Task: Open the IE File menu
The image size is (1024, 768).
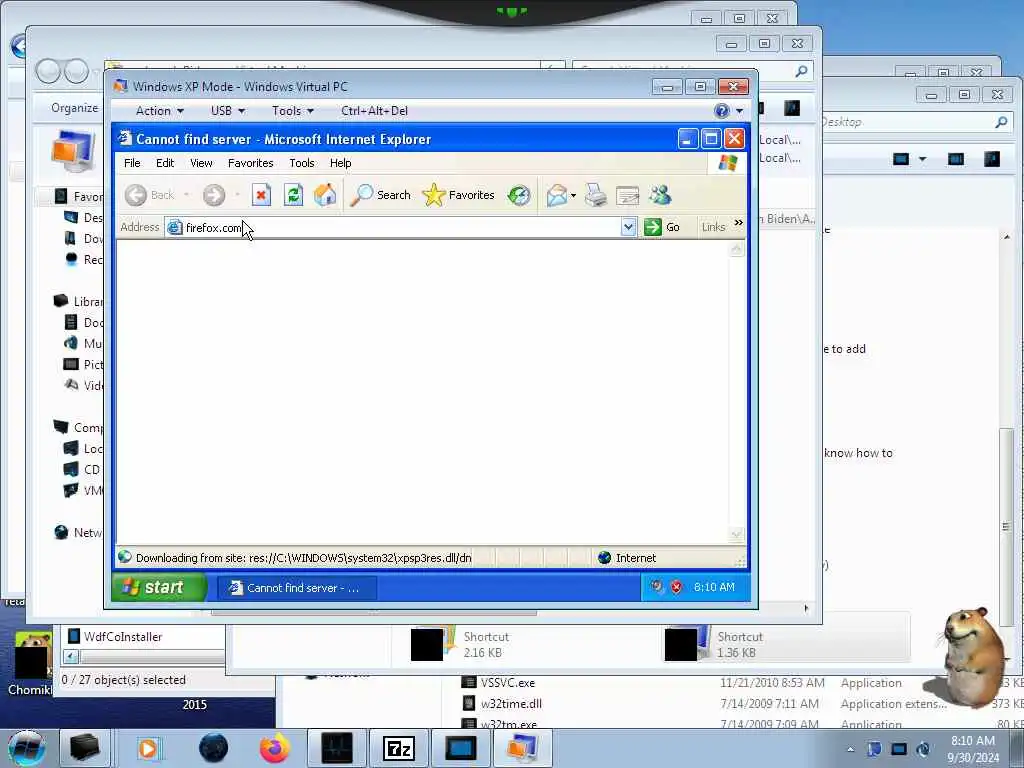Action: pyautogui.click(x=132, y=163)
